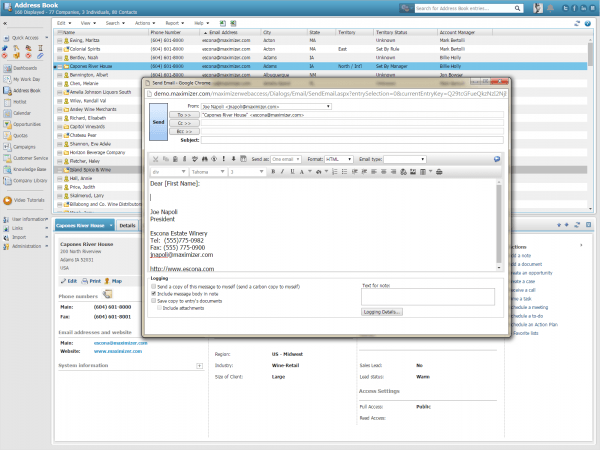
Task: Insert a bulleted list
Action: (x=344, y=172)
